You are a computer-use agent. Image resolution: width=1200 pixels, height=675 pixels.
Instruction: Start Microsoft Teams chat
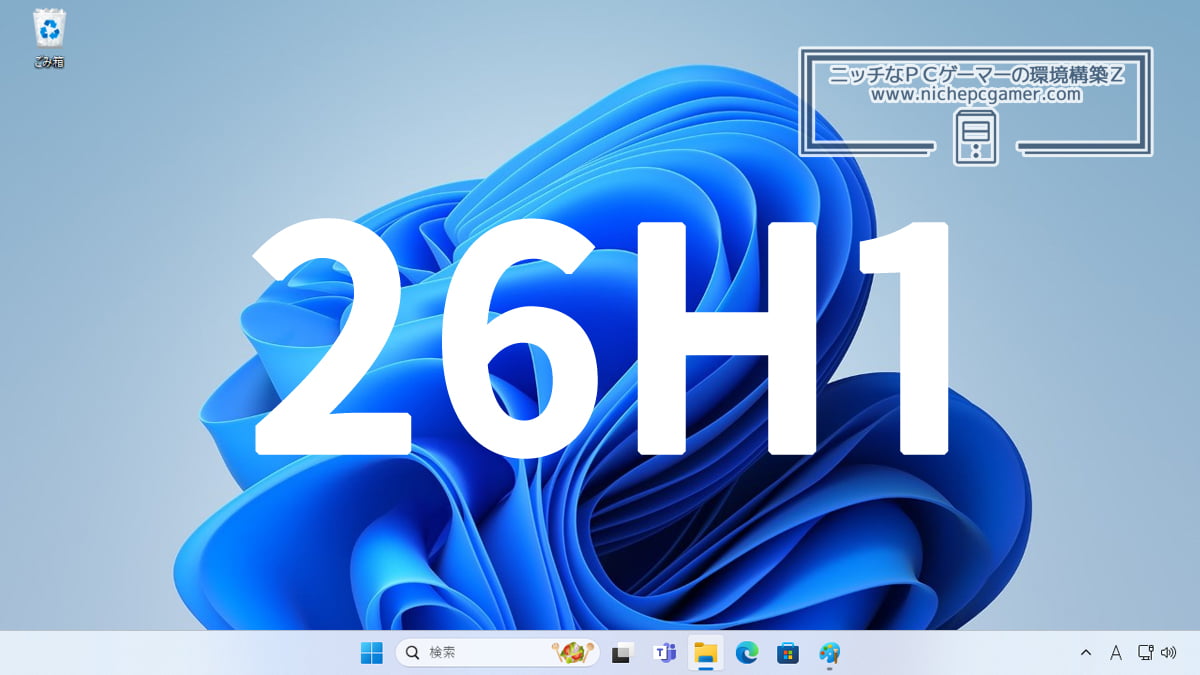(664, 652)
